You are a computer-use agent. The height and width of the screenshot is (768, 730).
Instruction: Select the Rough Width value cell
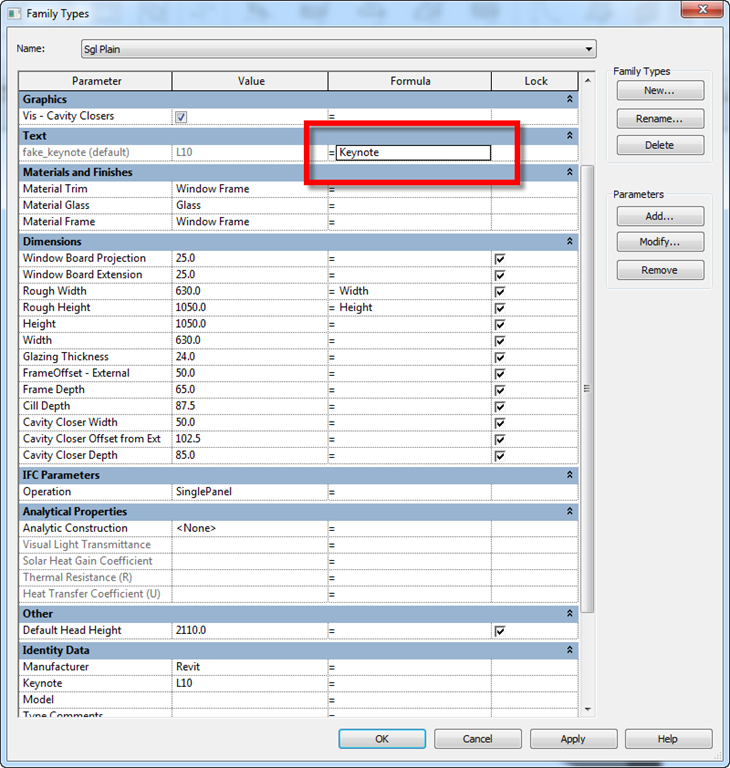point(249,291)
